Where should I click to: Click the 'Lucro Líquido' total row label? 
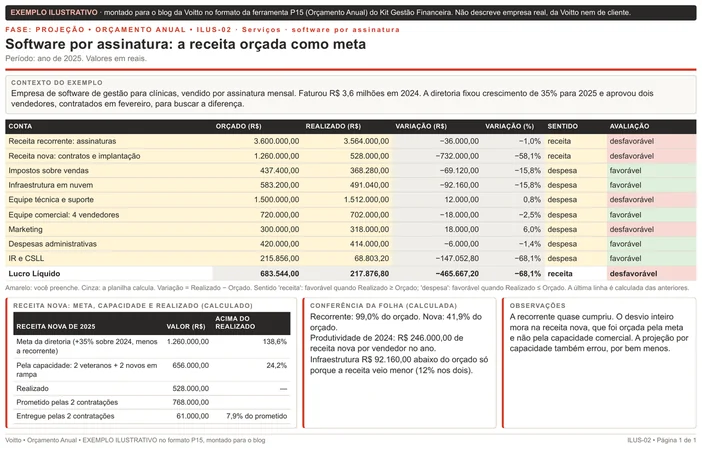click(34, 274)
